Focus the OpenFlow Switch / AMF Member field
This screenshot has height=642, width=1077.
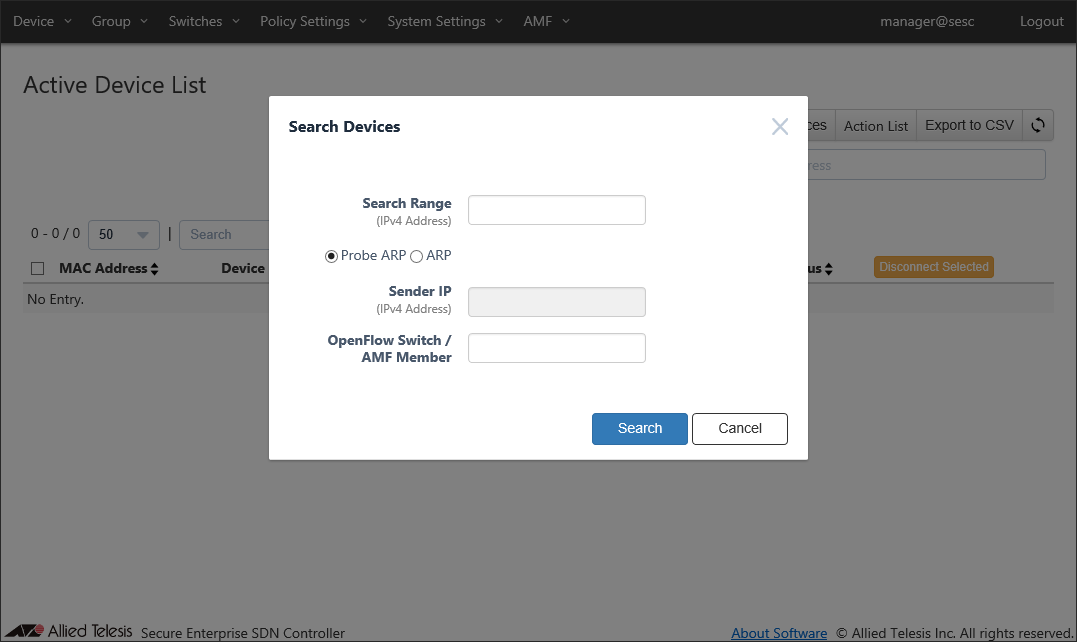tap(556, 348)
